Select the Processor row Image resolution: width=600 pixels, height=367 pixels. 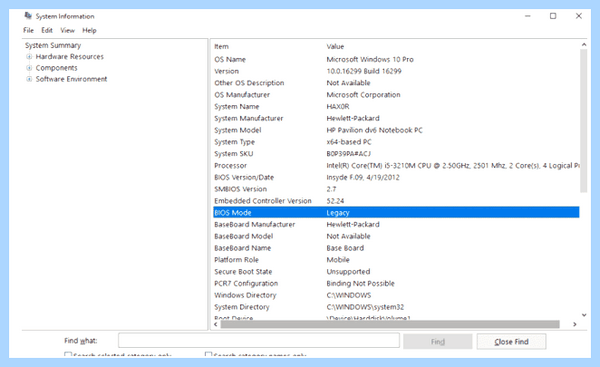pos(396,166)
